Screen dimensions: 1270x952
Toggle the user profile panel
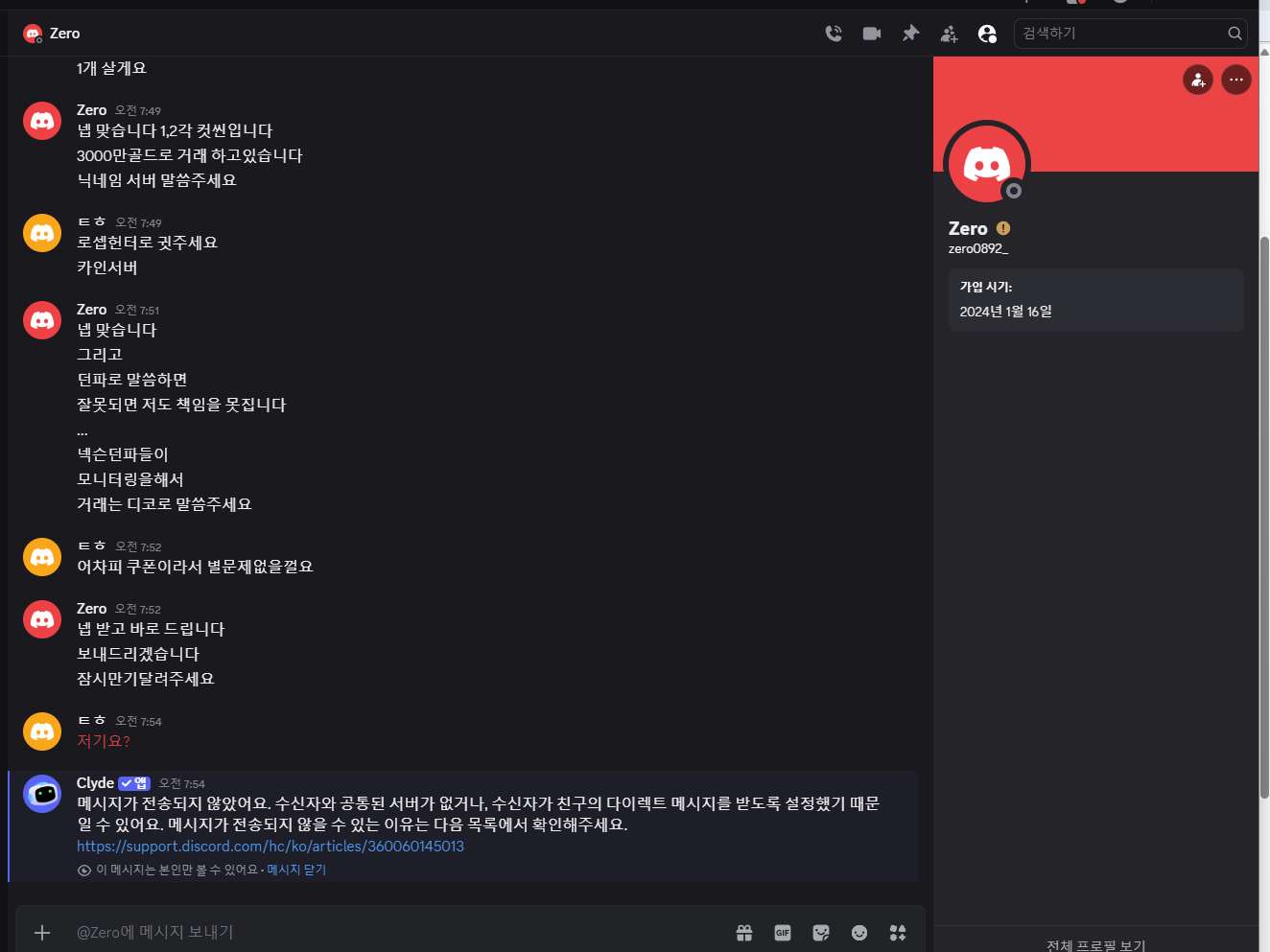(987, 34)
